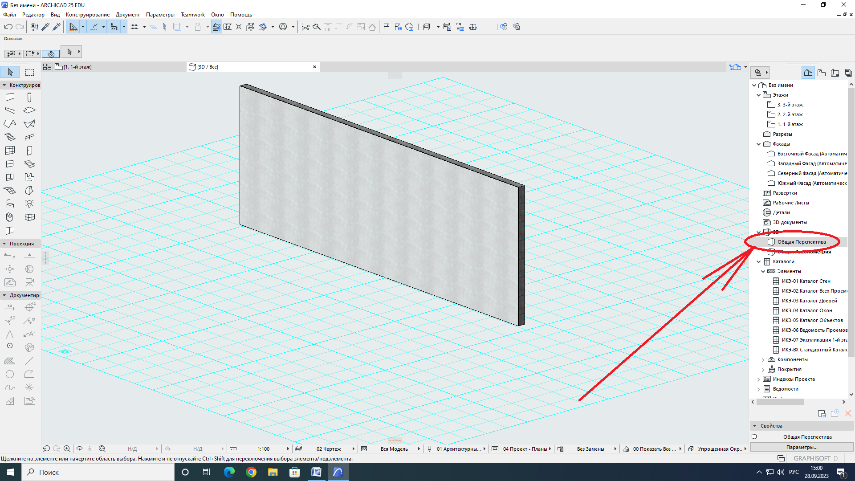
Task: Open Microsoft Edge from the taskbar
Action: pyautogui.click(x=229, y=472)
